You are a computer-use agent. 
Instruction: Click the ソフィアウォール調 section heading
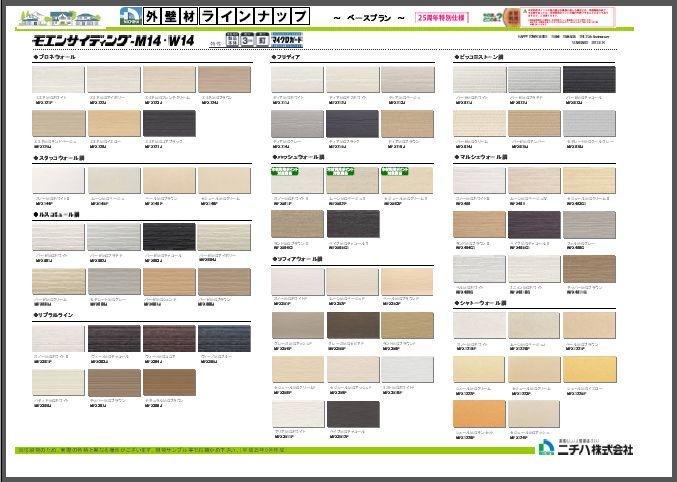click(x=297, y=259)
